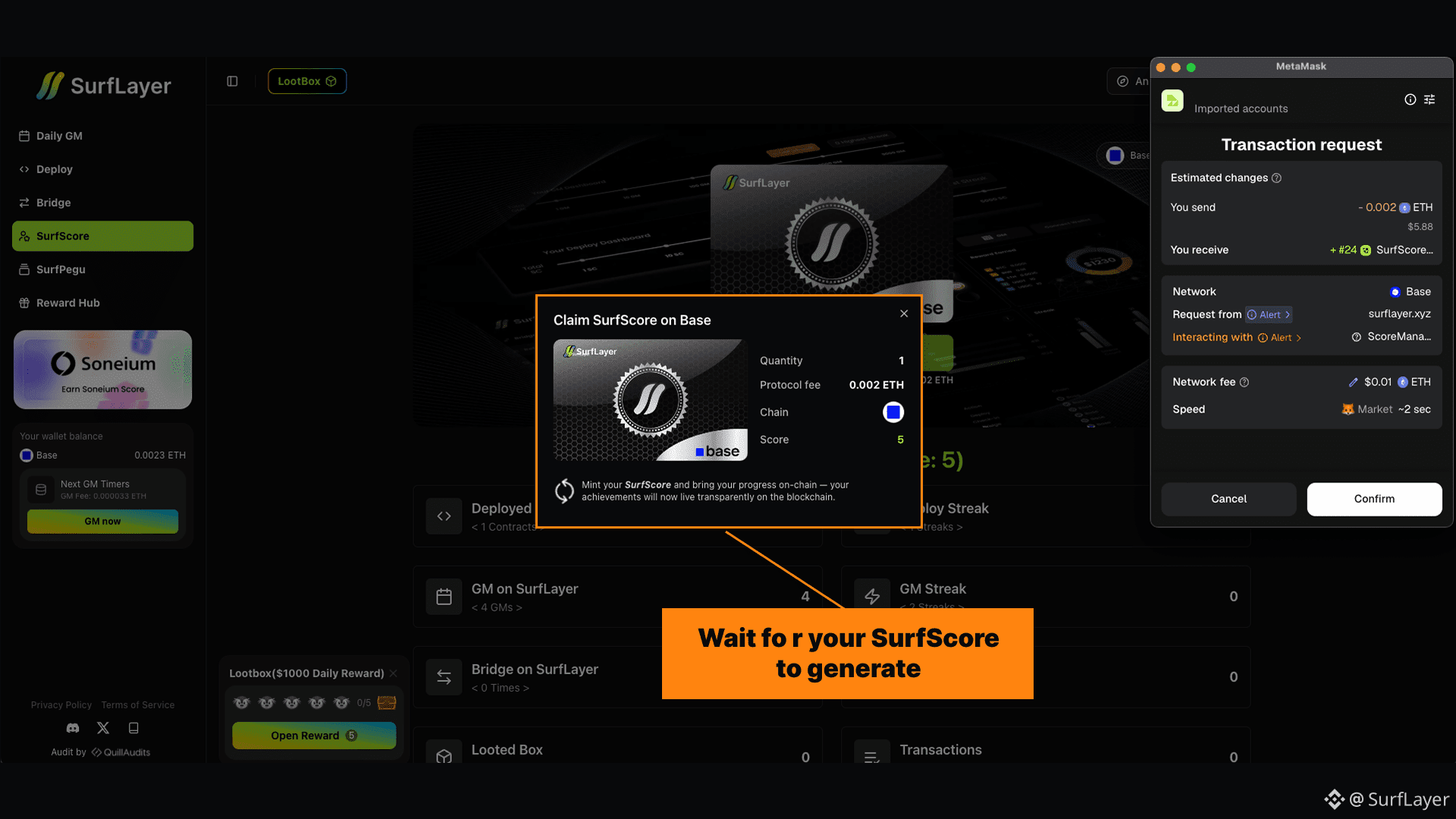Expand the 4 GMs details link
The image size is (1456, 819).
[497, 607]
